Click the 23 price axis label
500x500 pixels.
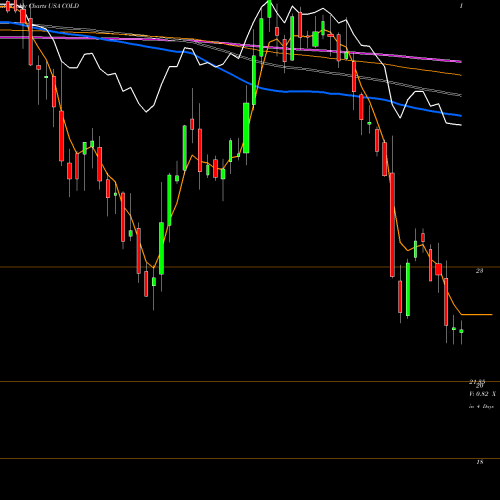479,271
